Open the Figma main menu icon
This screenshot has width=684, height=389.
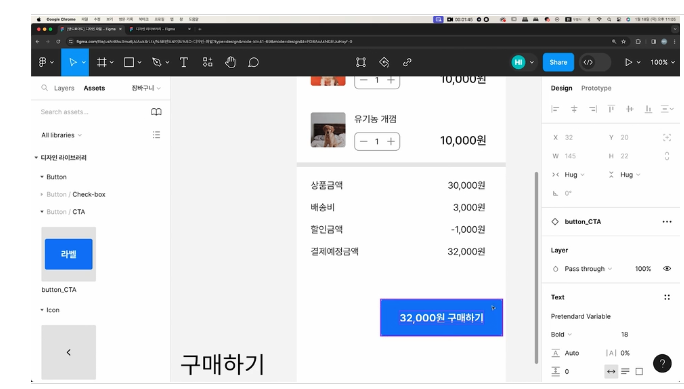pos(42,62)
